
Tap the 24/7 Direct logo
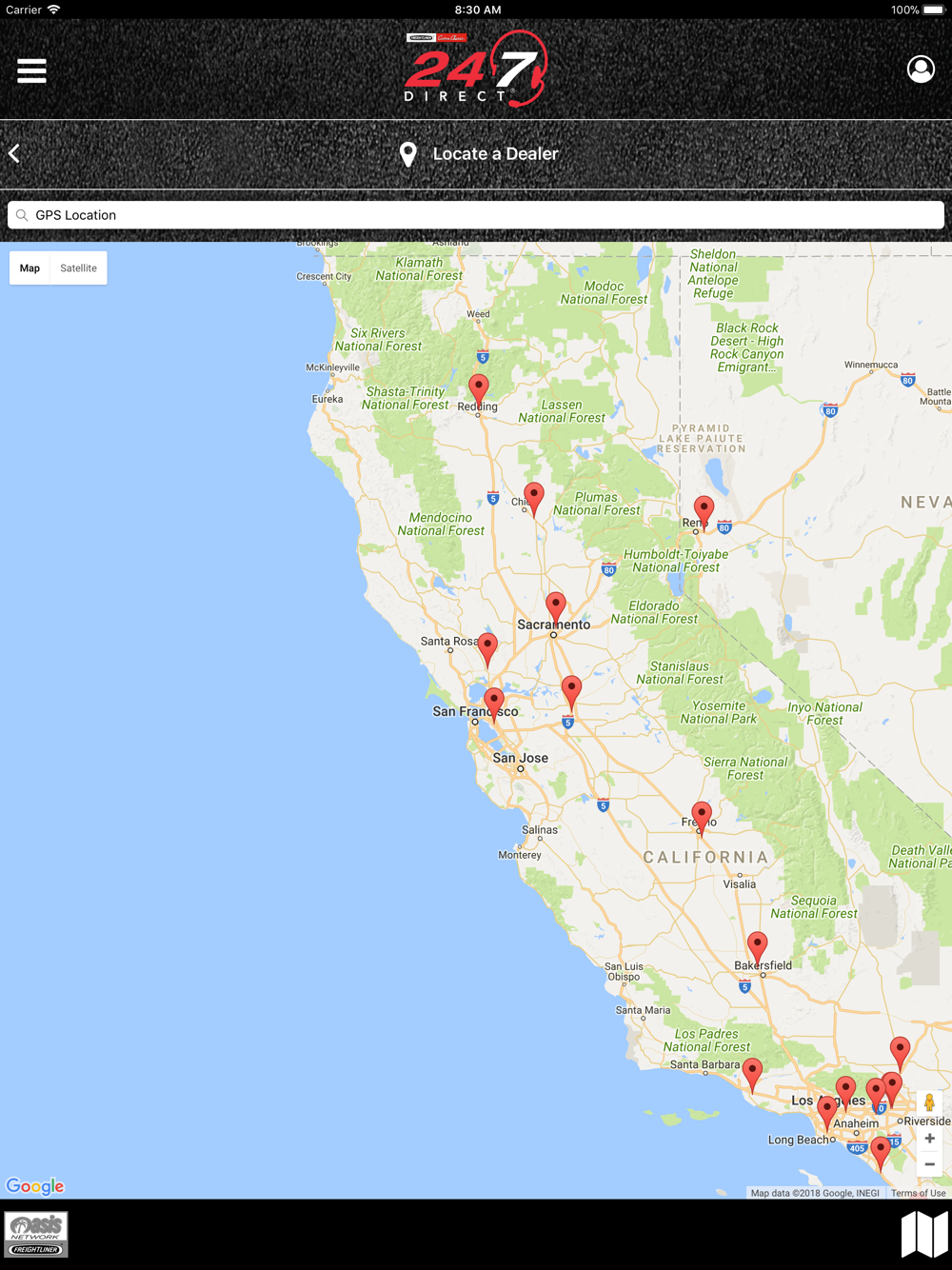pyautogui.click(x=476, y=69)
